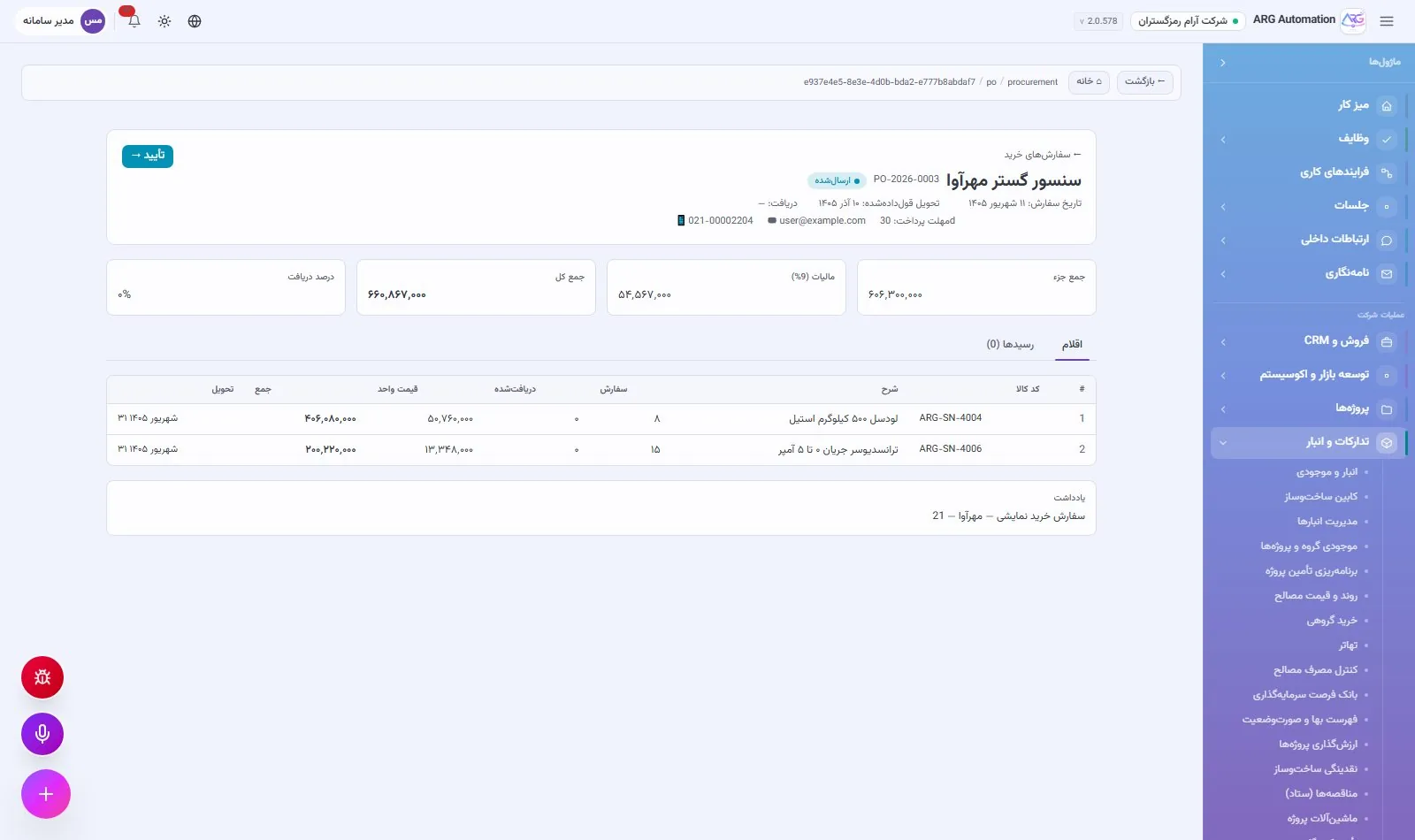1415x840 pixels.
Task: Open the notifications bell
Action: 134,21
